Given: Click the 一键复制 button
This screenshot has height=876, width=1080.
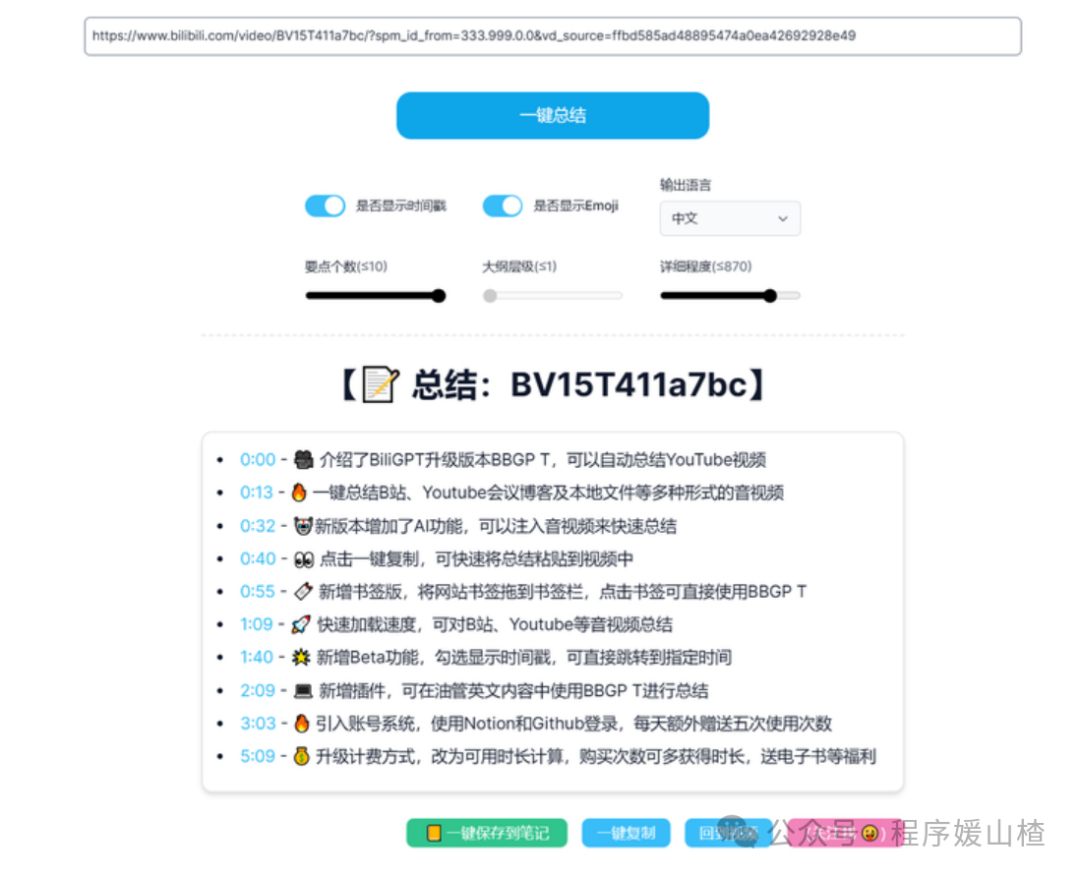Looking at the screenshot, I should (x=626, y=833).
